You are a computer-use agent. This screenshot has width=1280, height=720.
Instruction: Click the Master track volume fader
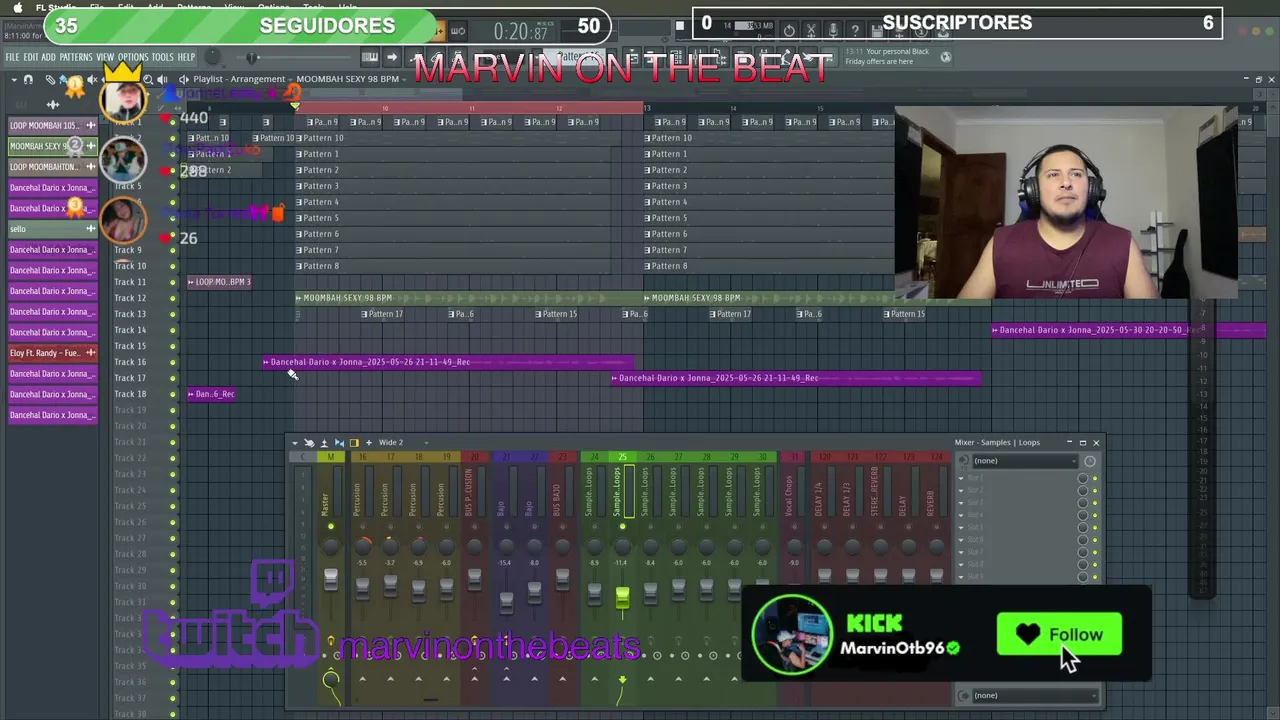(x=331, y=579)
